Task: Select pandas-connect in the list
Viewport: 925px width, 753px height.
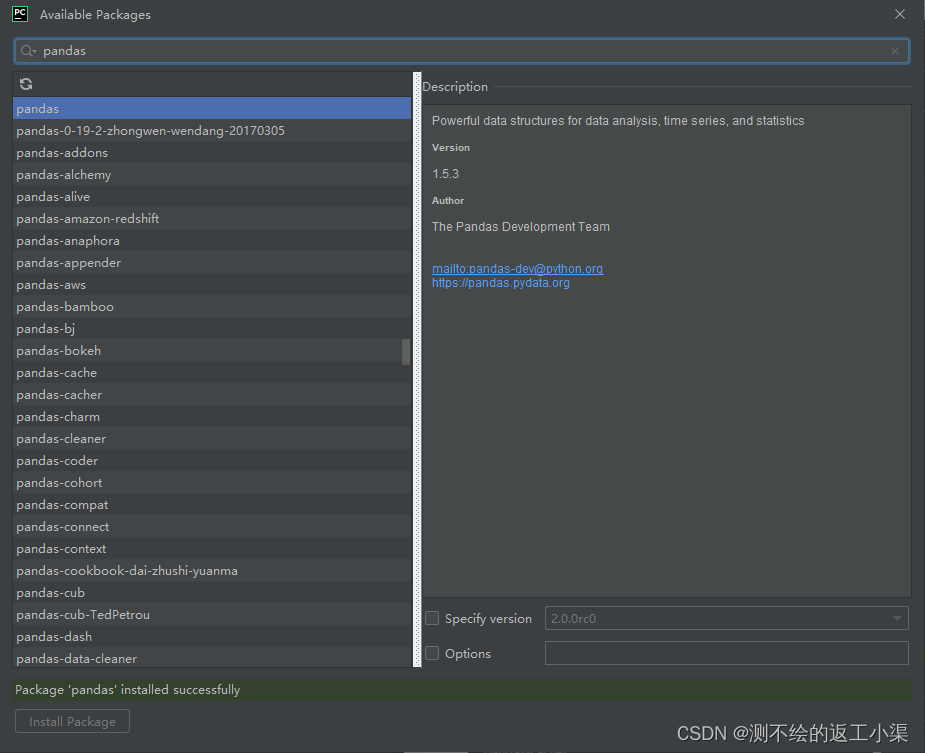Action: [212, 527]
